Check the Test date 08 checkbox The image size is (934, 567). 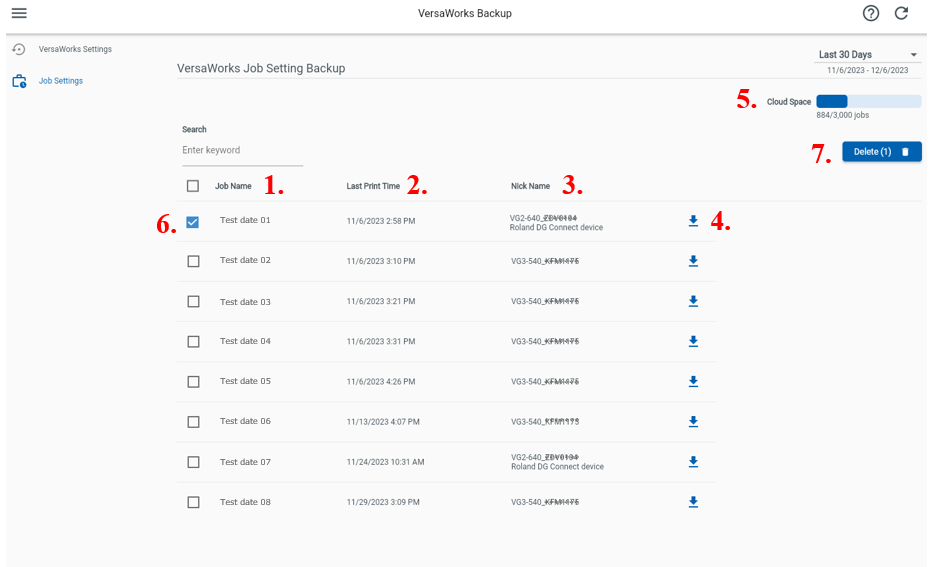click(x=194, y=503)
